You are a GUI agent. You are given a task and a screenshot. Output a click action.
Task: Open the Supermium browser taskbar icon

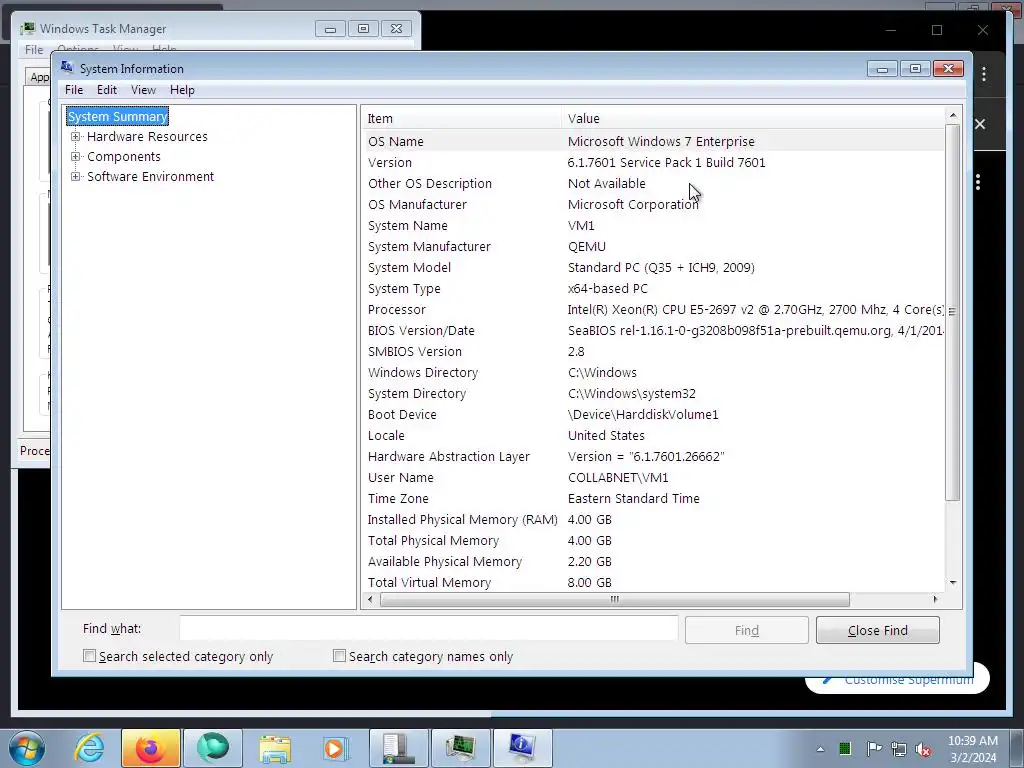coord(213,748)
